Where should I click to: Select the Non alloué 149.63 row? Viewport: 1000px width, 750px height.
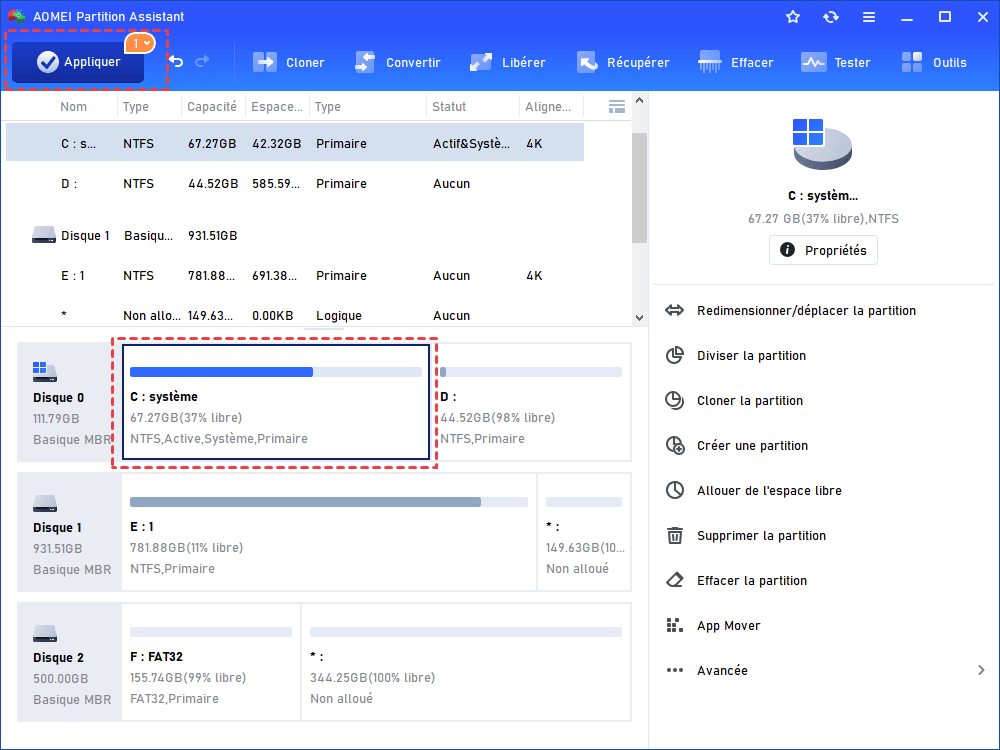tap(295, 315)
